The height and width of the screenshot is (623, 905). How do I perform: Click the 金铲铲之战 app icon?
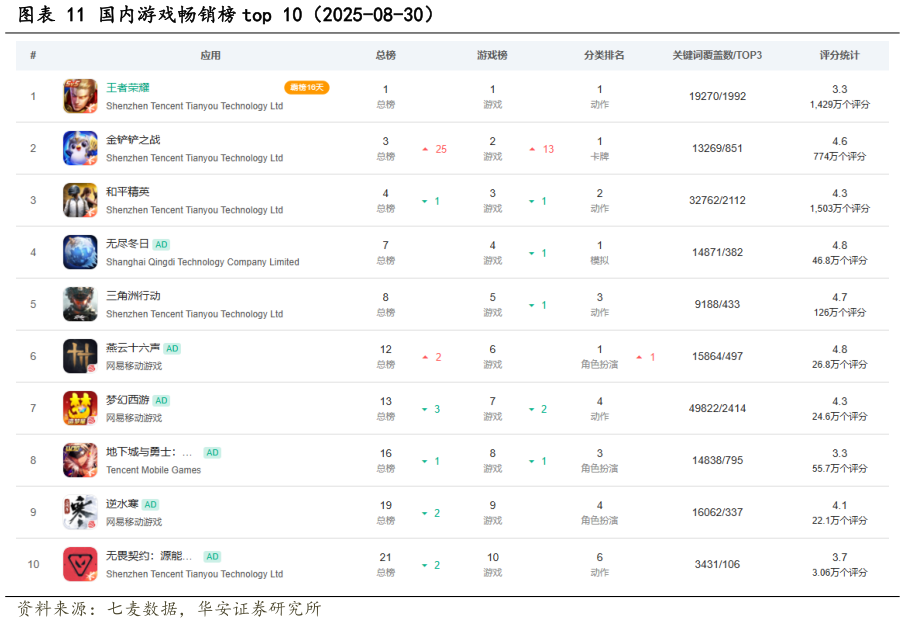click(x=80, y=148)
